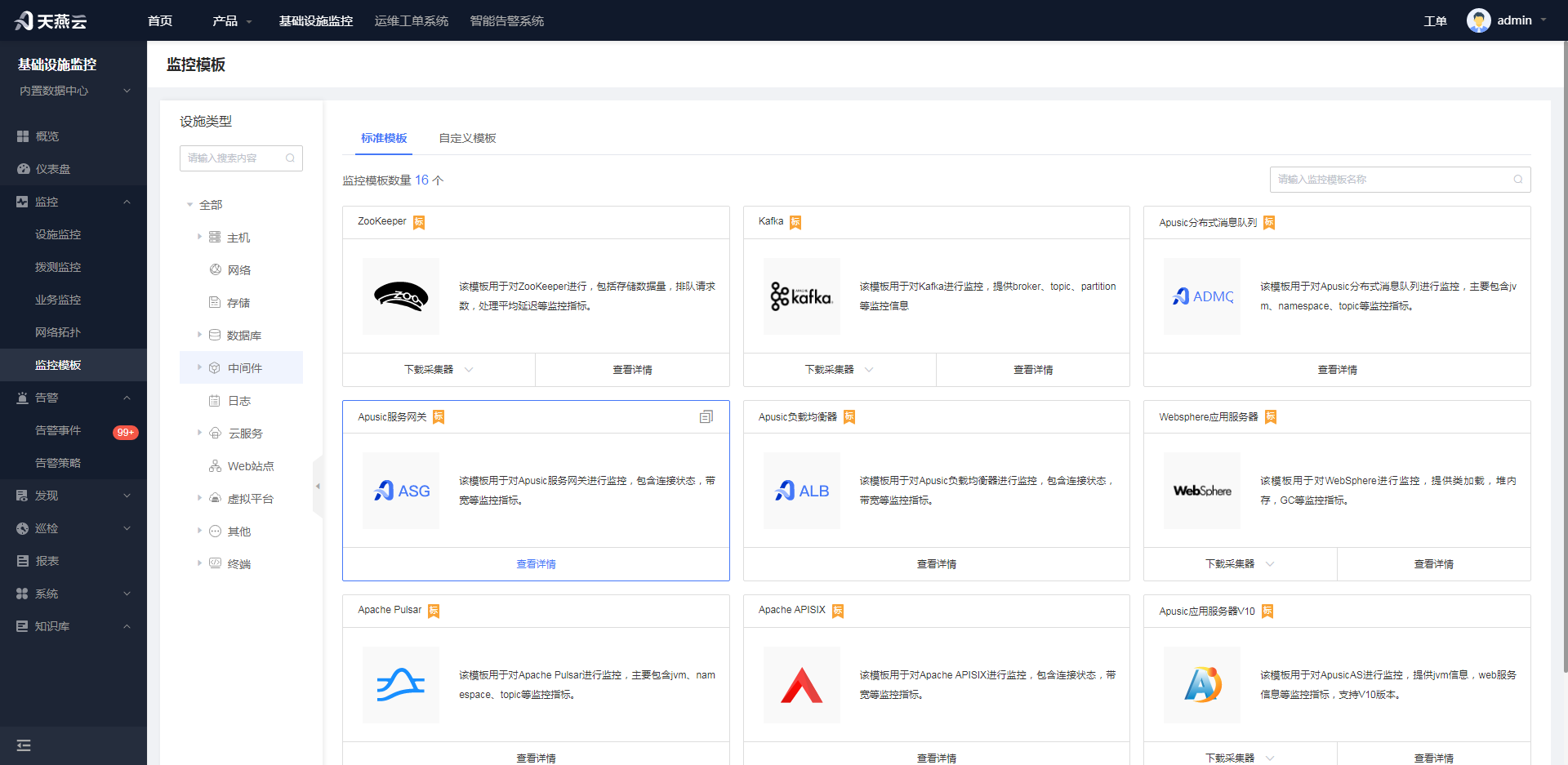Click the Web站点 tree item icon
Screen dimensions: 1568x765
[x=215, y=466]
